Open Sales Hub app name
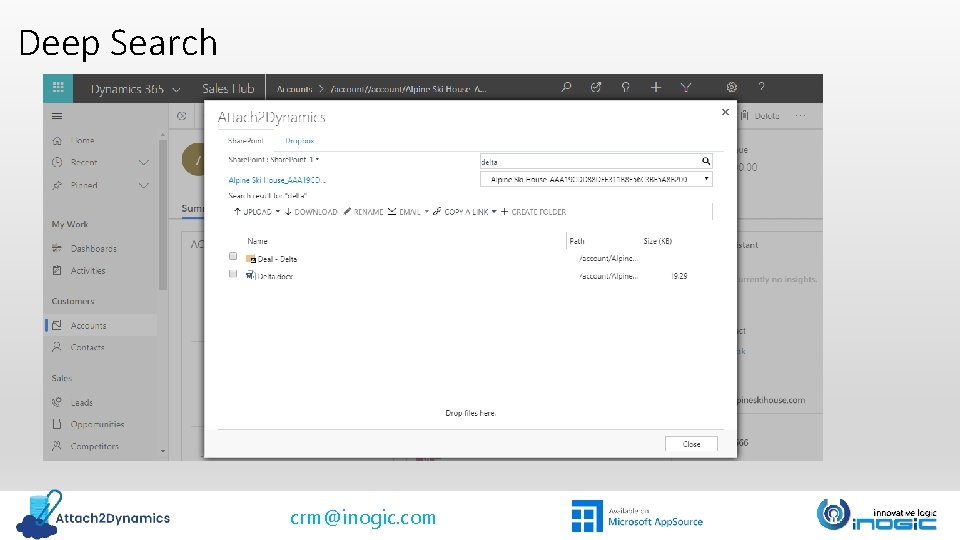This screenshot has height=540, width=960. click(228, 88)
